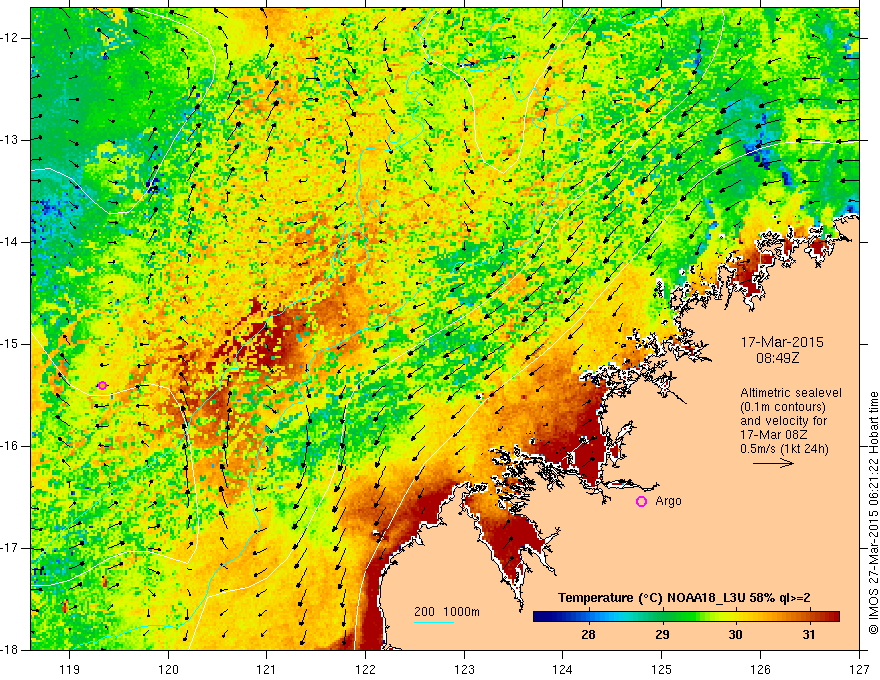Select the 'Altimetric sealevel' text line
Image resolution: width=880 pixels, height=680 pixels.
[x=791, y=393]
